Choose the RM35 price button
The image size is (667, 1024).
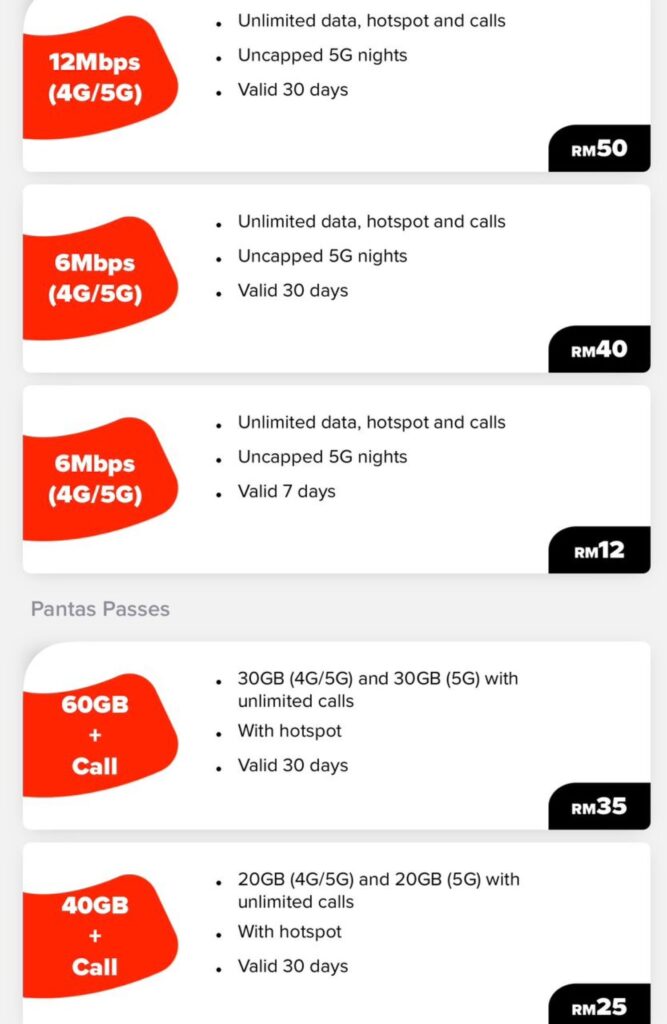[x=599, y=806]
